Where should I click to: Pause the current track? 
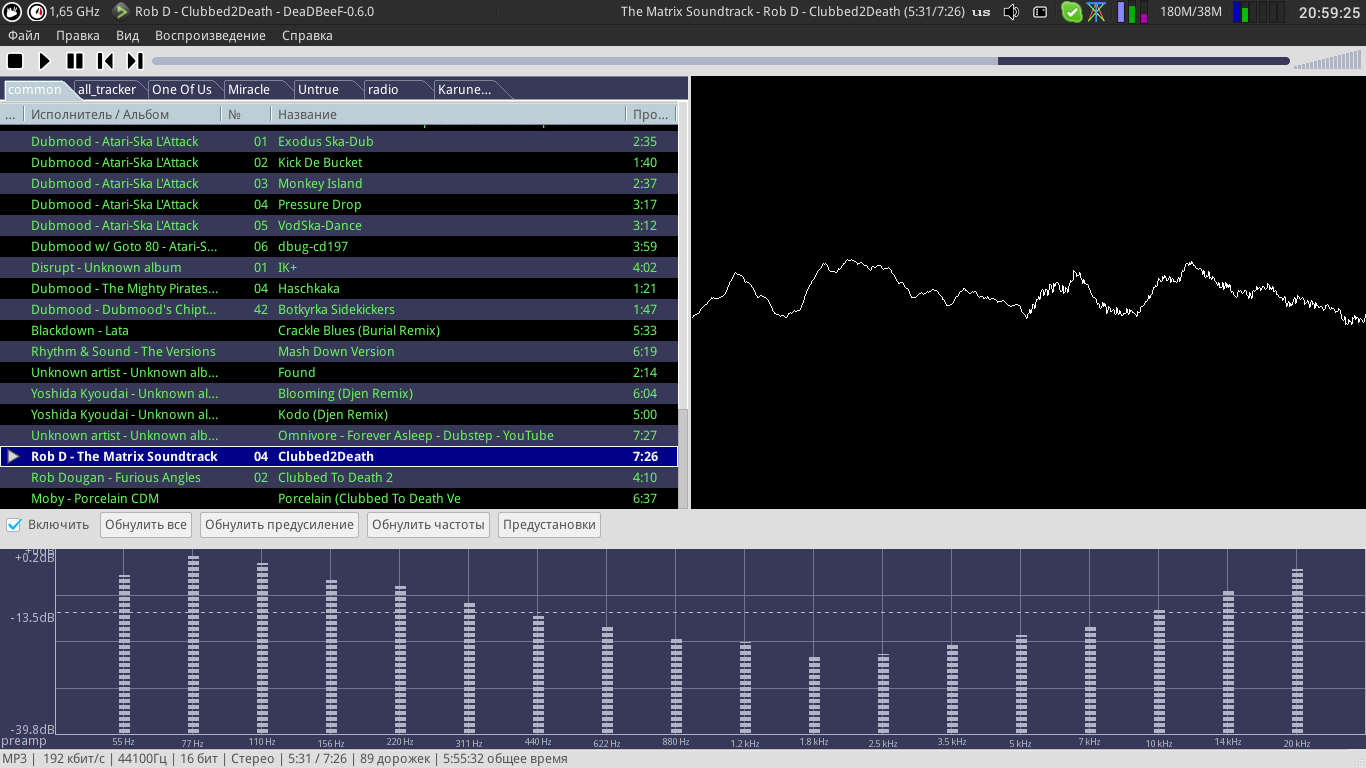point(75,61)
